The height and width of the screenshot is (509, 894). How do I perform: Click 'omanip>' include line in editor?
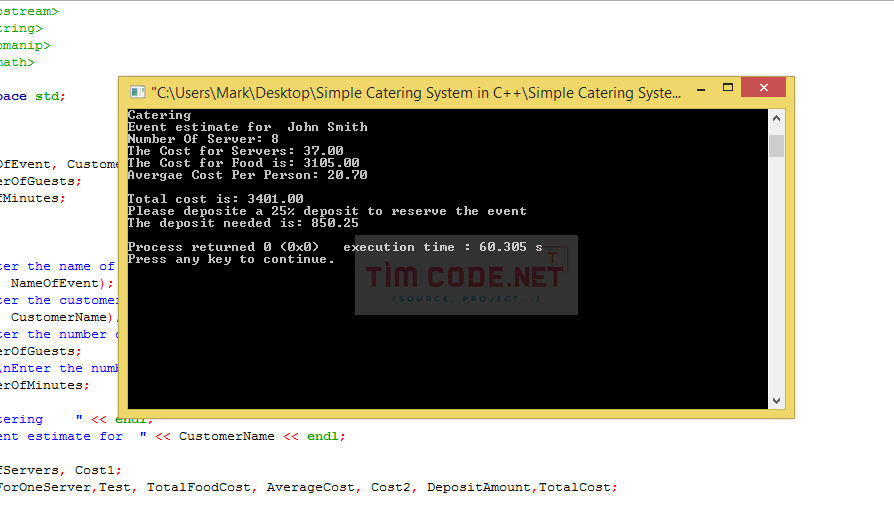pos(25,46)
